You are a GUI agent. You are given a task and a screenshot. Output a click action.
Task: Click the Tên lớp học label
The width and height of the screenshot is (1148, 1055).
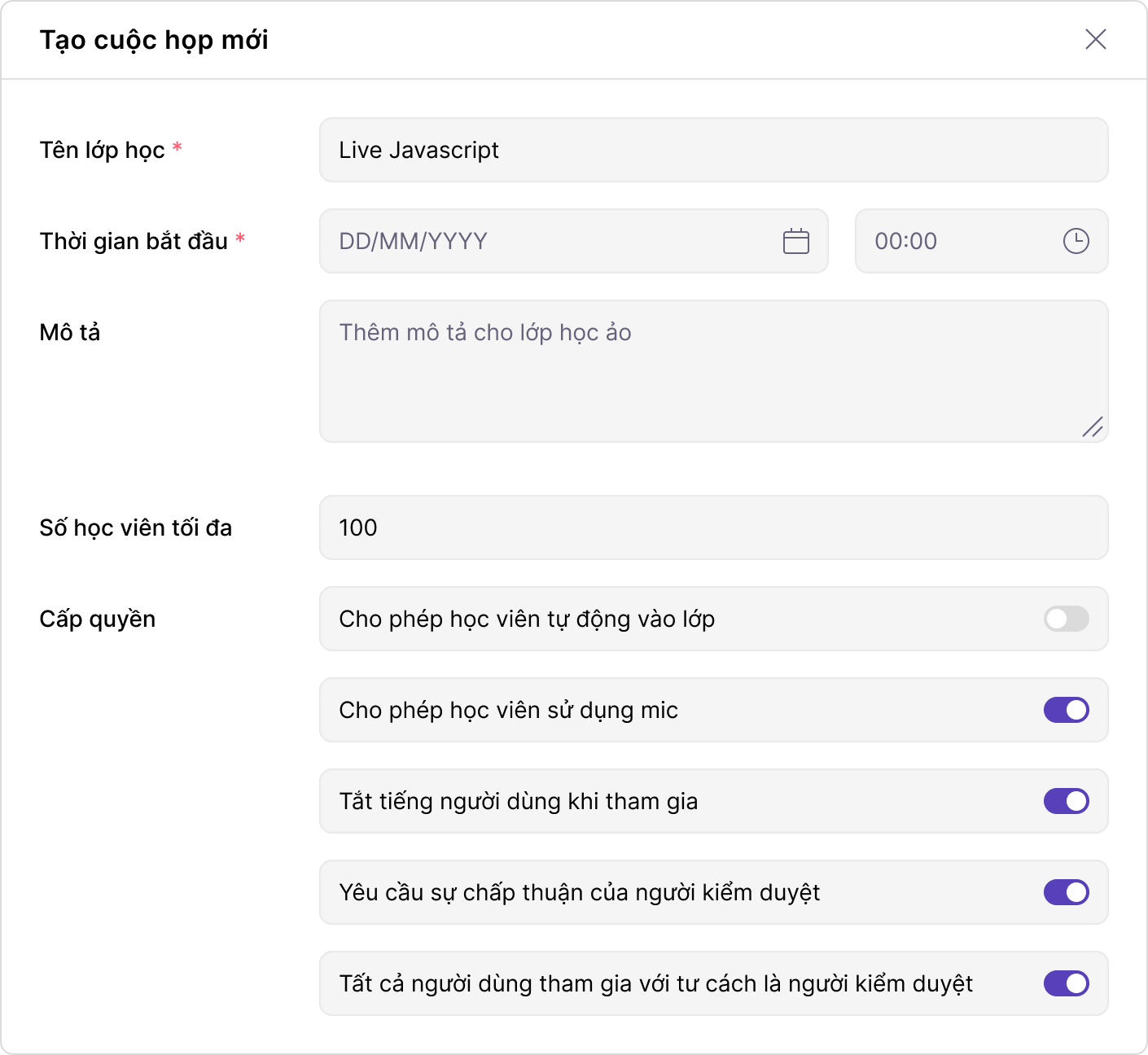click(x=103, y=150)
